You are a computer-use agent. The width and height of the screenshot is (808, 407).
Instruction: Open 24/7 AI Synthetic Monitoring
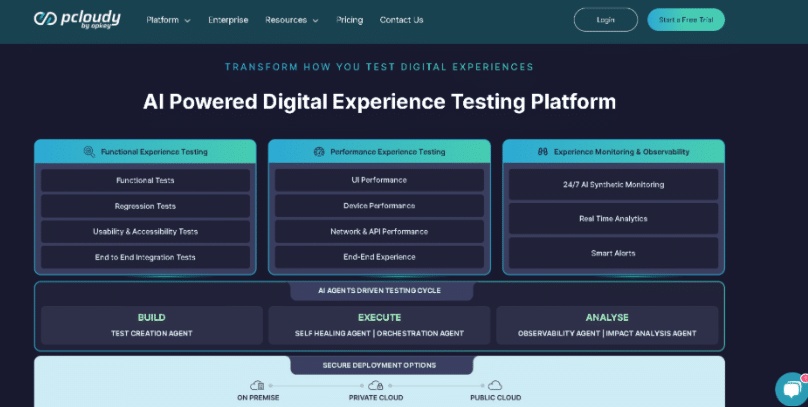point(613,185)
